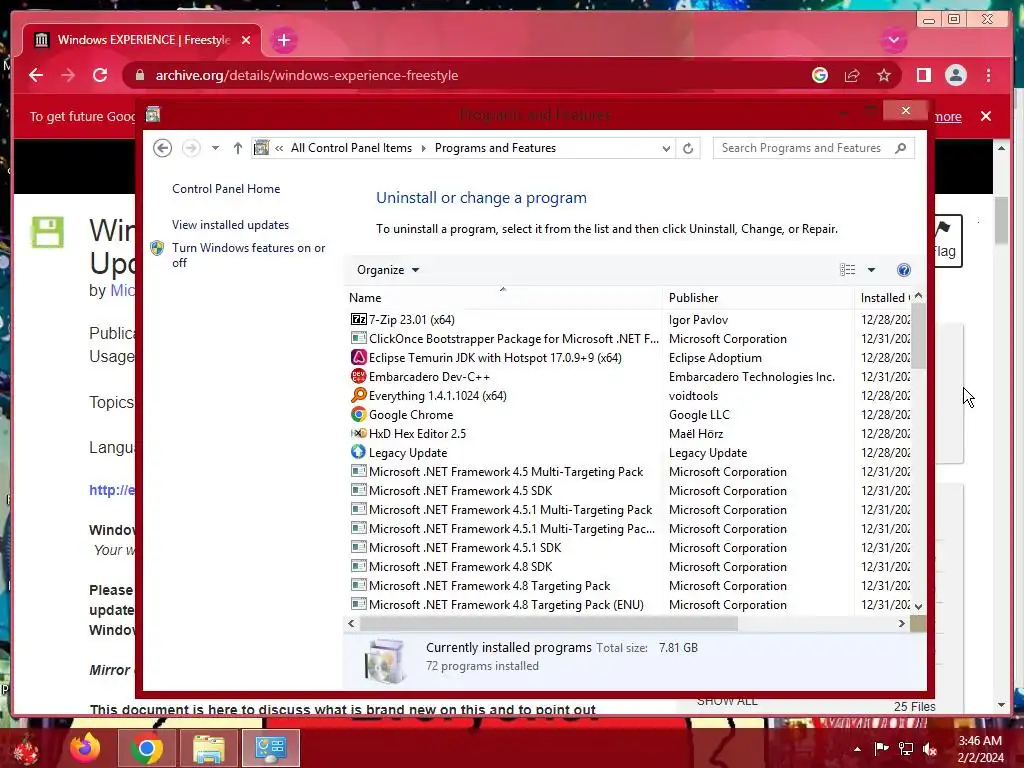Screen dimensions: 1024x768
Task: Click the muted volume tray icon
Action: [x=930, y=749]
